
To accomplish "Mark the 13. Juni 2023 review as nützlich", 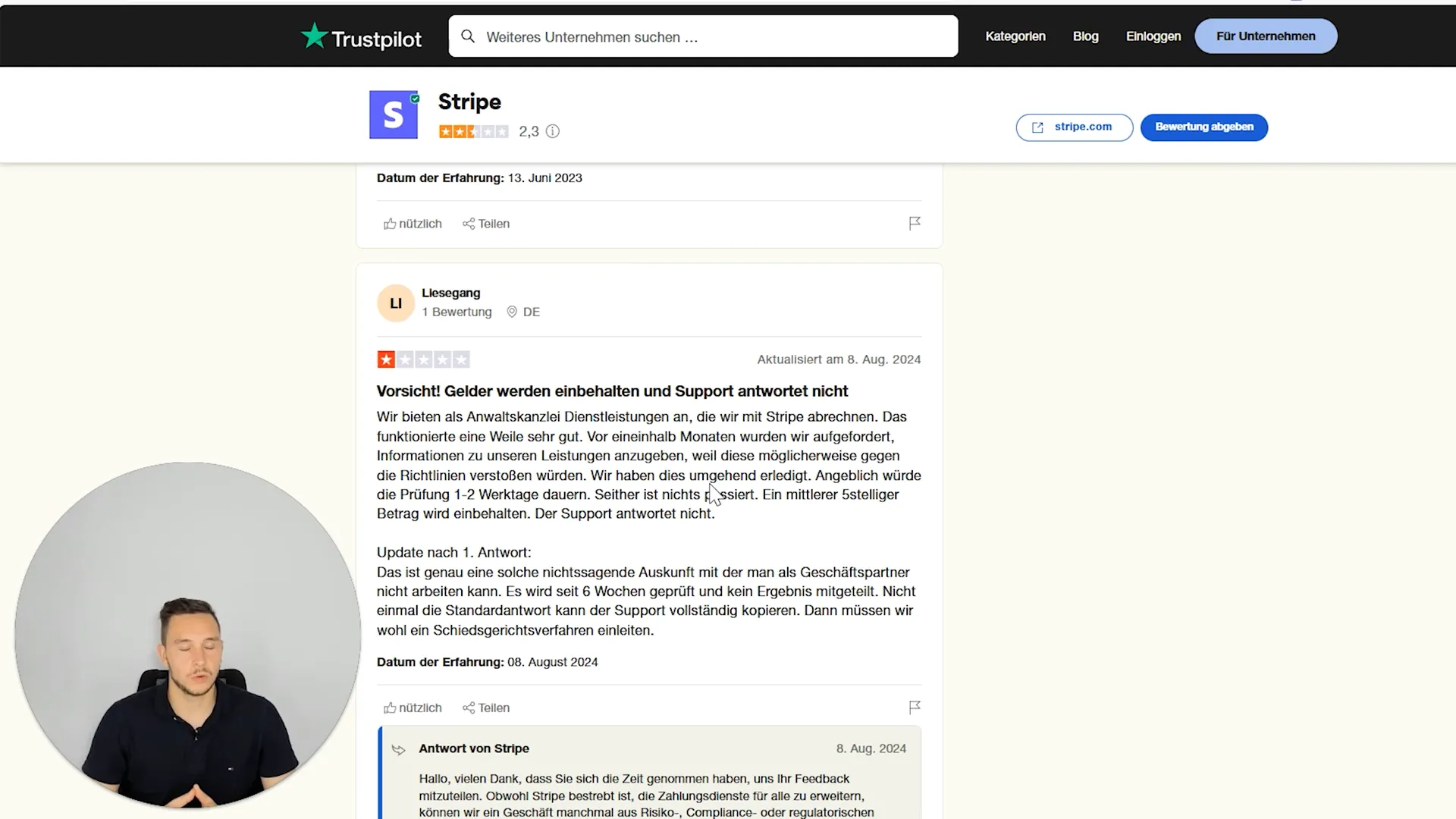I will pos(413,224).
